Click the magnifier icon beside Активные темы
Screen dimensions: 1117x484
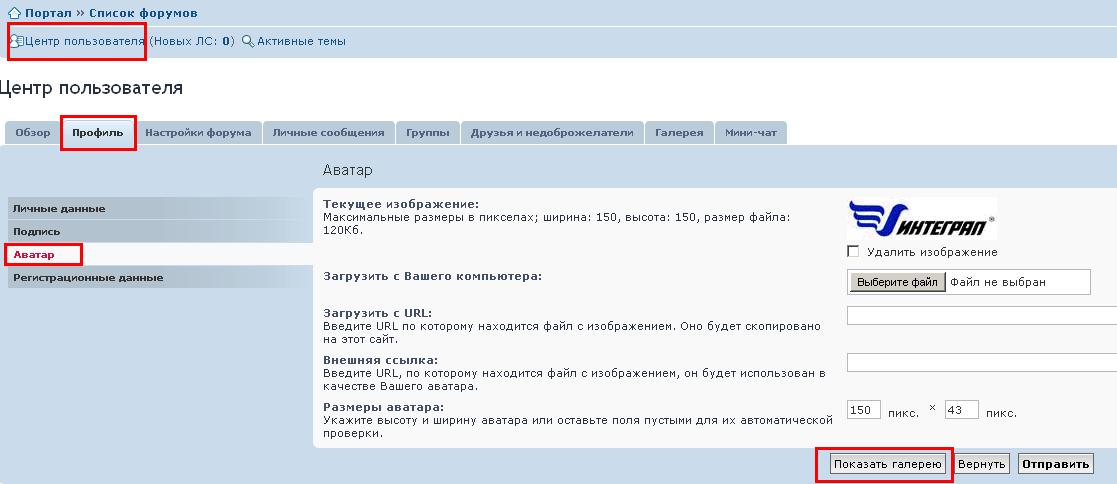(x=248, y=42)
